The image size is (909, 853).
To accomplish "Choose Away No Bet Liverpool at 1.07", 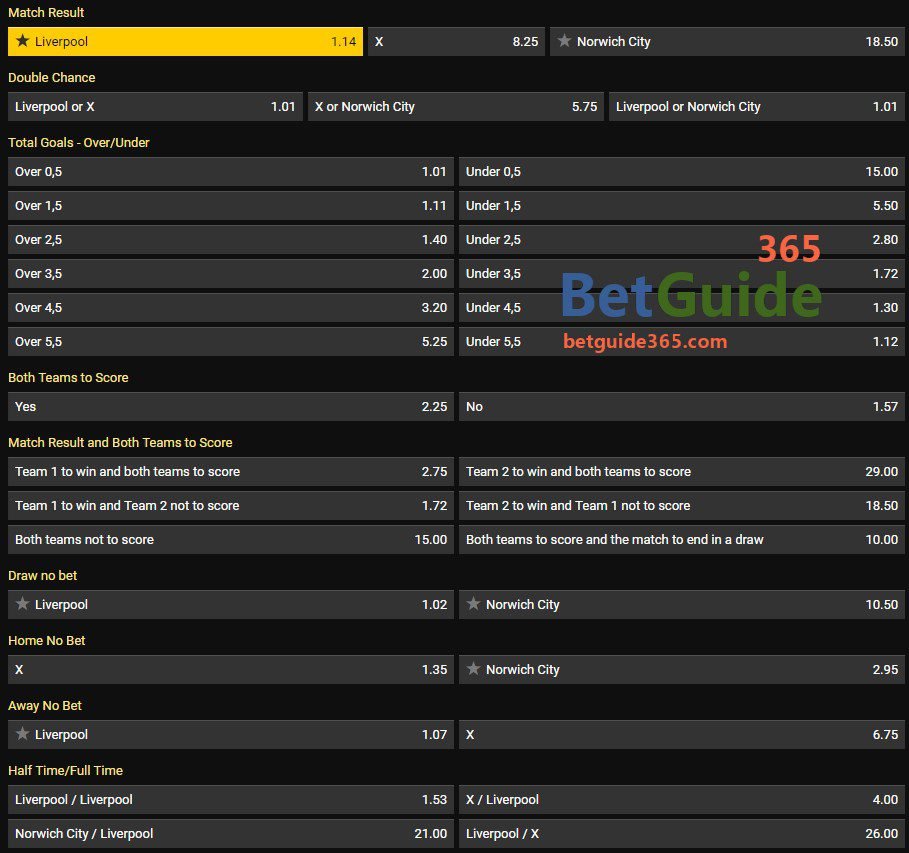I will 231,735.
